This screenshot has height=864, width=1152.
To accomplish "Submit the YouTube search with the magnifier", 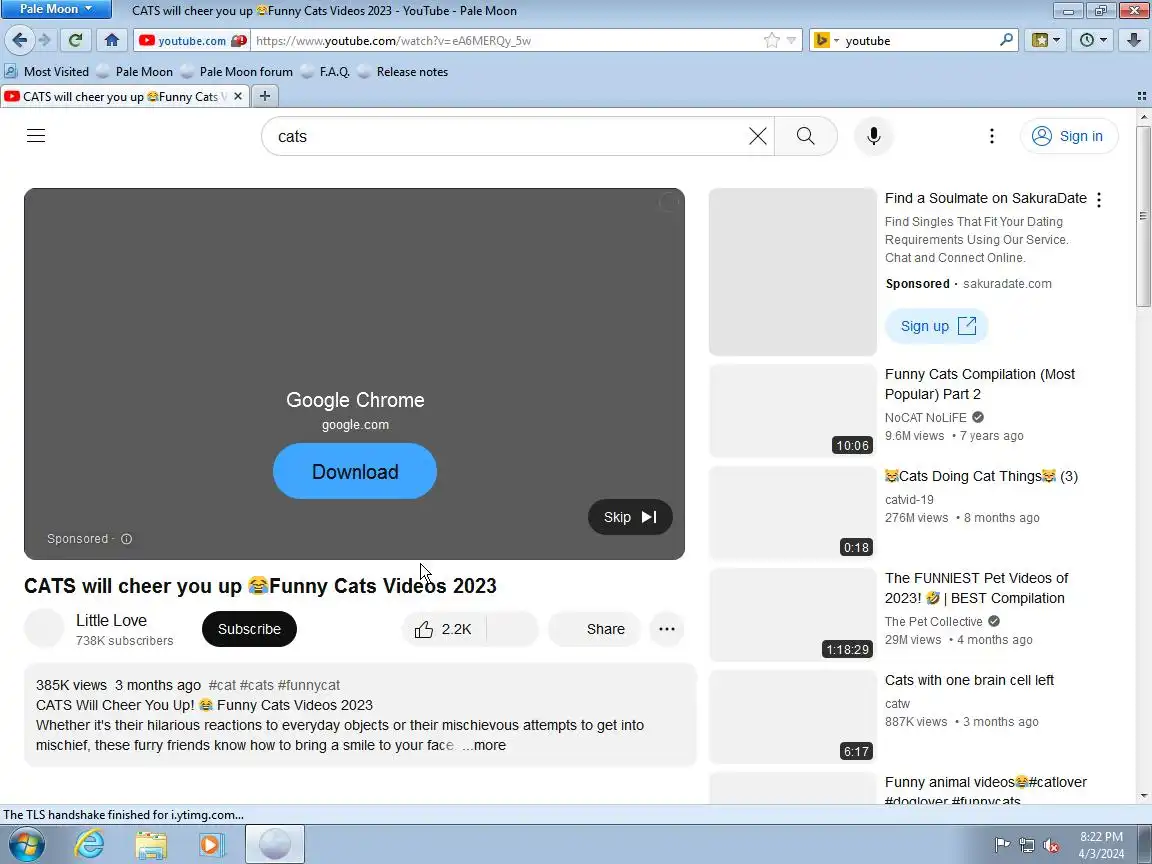I will point(805,136).
